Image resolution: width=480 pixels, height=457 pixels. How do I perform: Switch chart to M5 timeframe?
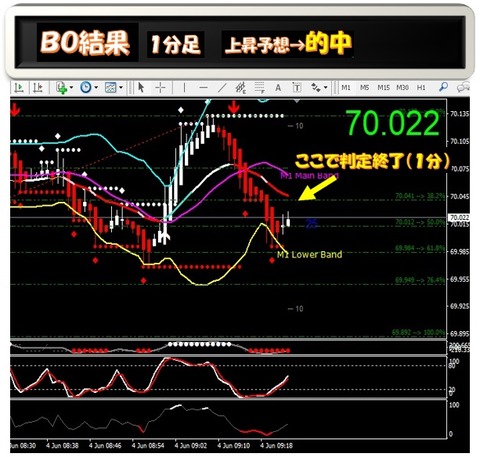point(364,88)
